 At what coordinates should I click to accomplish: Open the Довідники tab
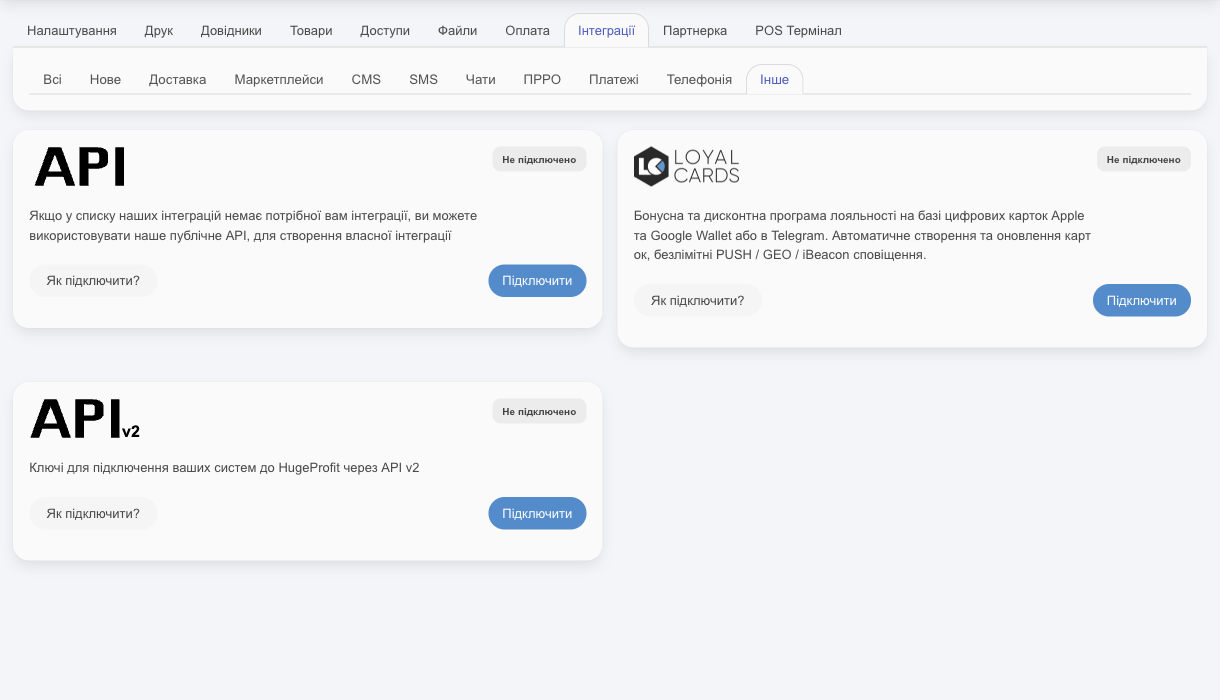(231, 31)
